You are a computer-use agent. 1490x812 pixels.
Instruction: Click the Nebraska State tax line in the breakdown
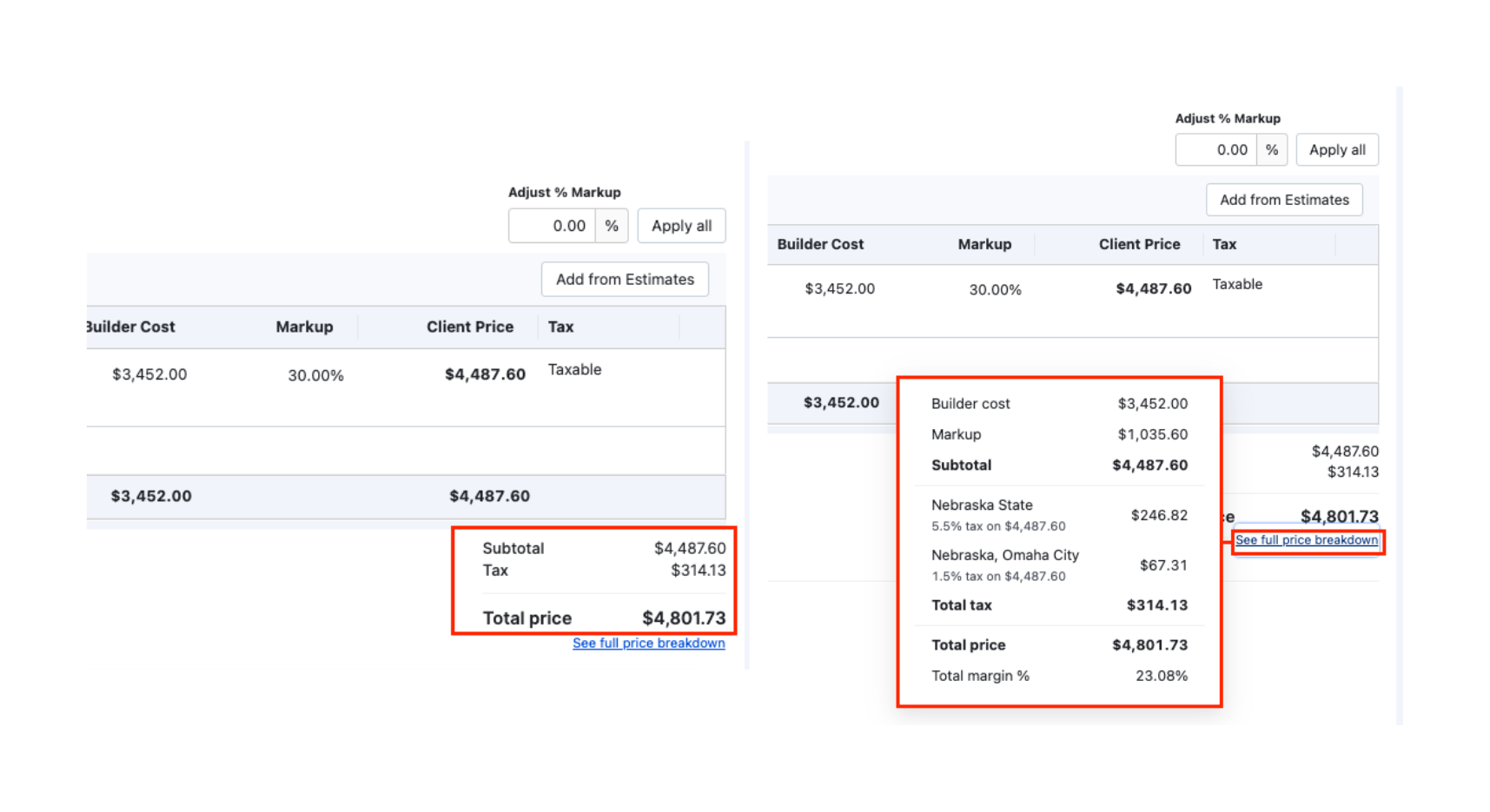tap(1059, 515)
